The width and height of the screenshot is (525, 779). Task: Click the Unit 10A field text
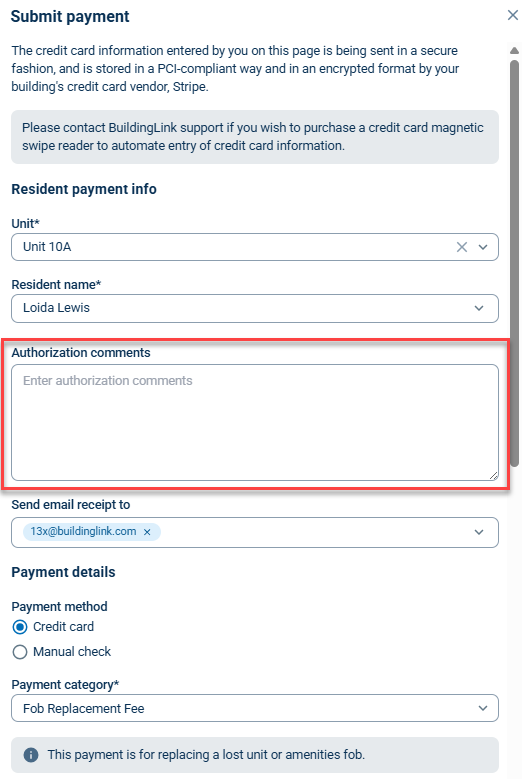point(47,247)
